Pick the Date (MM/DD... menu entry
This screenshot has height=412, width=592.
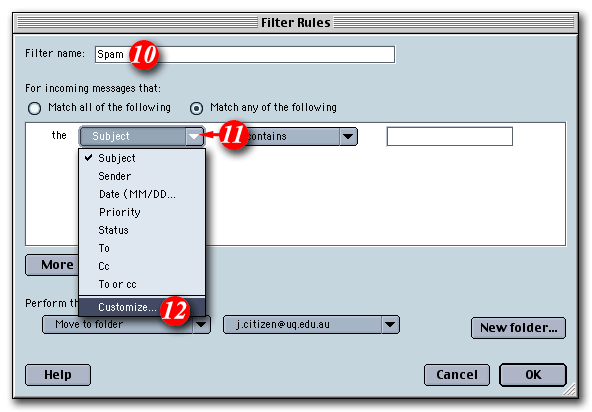tap(142, 194)
